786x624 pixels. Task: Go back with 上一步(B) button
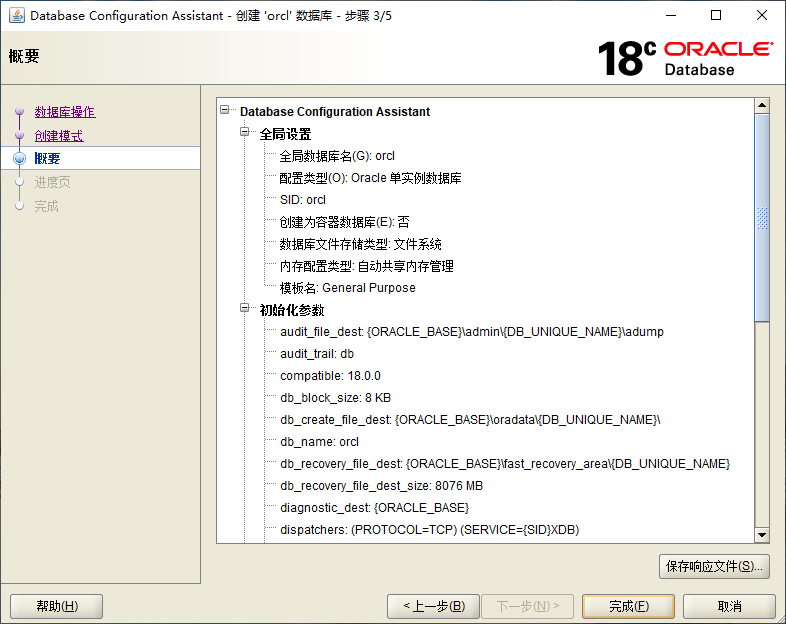click(434, 606)
